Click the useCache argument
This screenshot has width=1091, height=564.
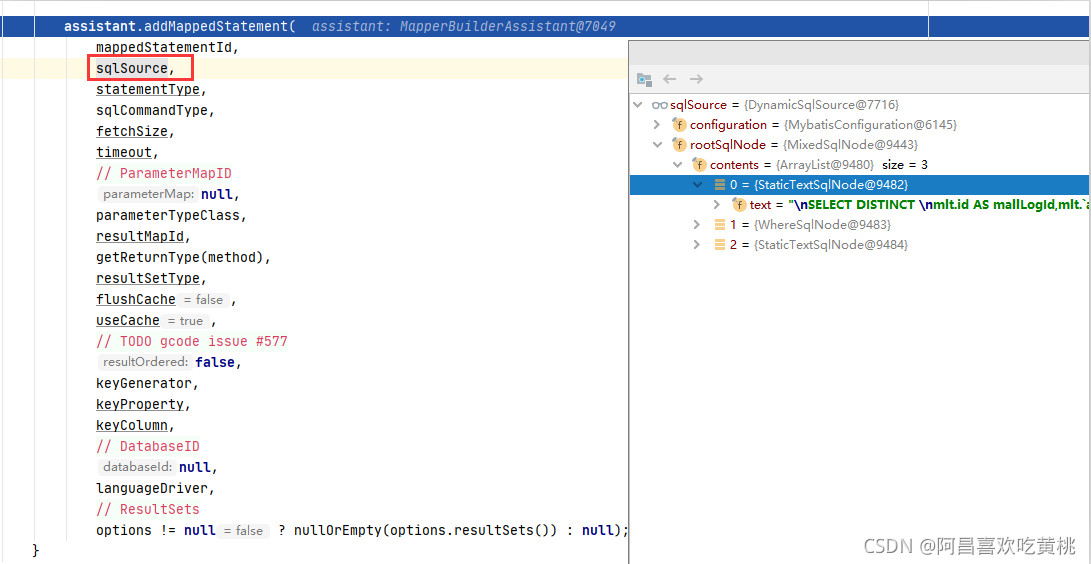tap(128, 320)
